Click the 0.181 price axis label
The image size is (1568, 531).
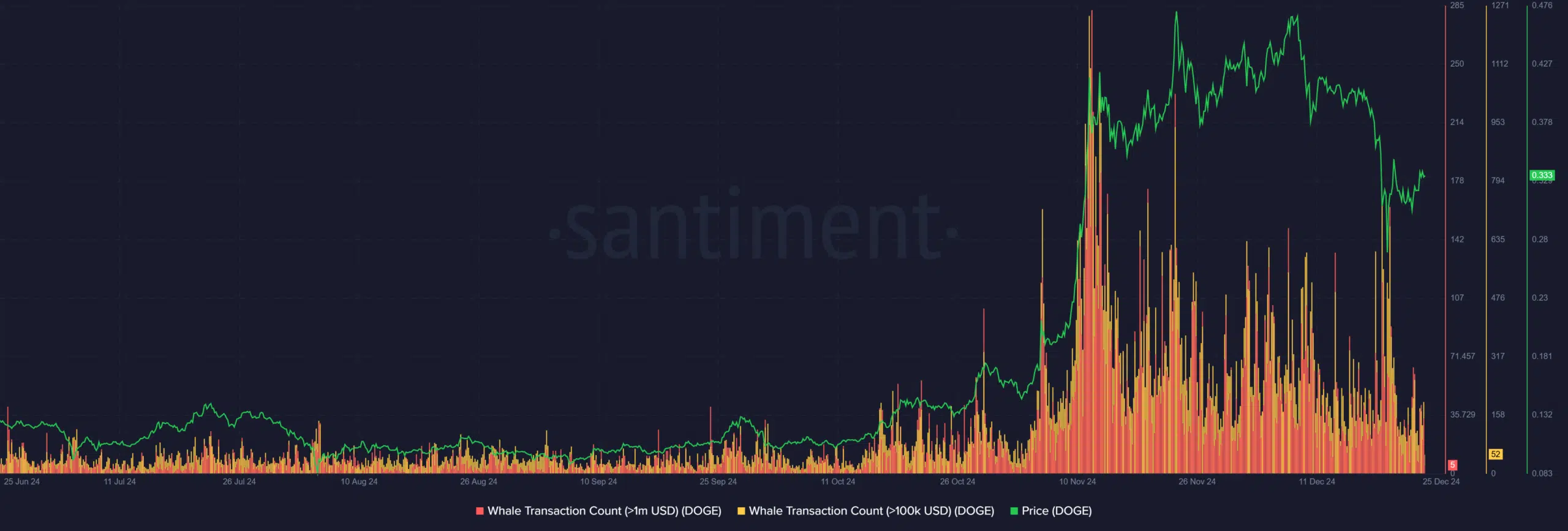(1542, 356)
